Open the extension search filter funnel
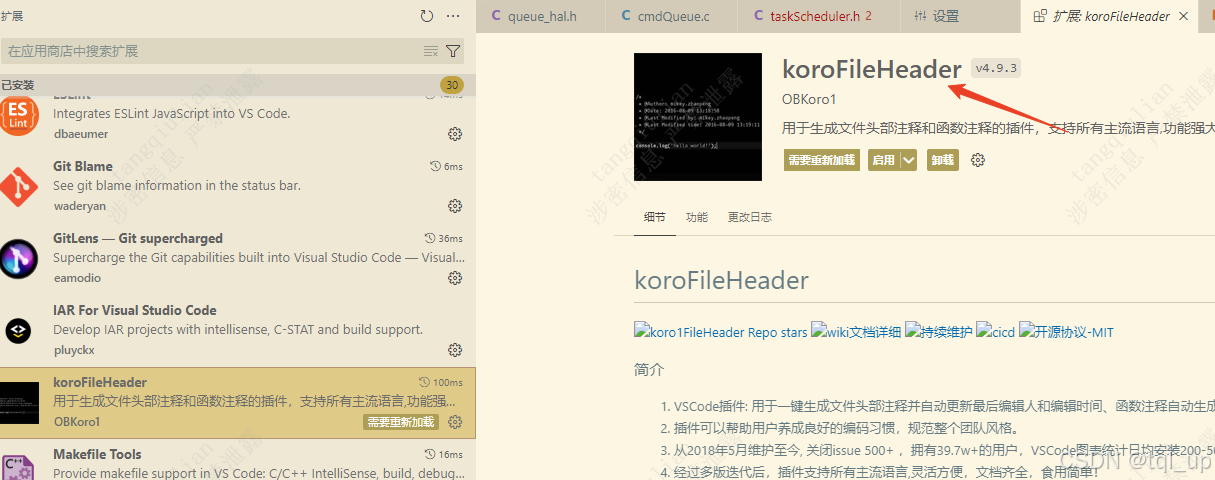The width and height of the screenshot is (1215, 480). point(453,51)
